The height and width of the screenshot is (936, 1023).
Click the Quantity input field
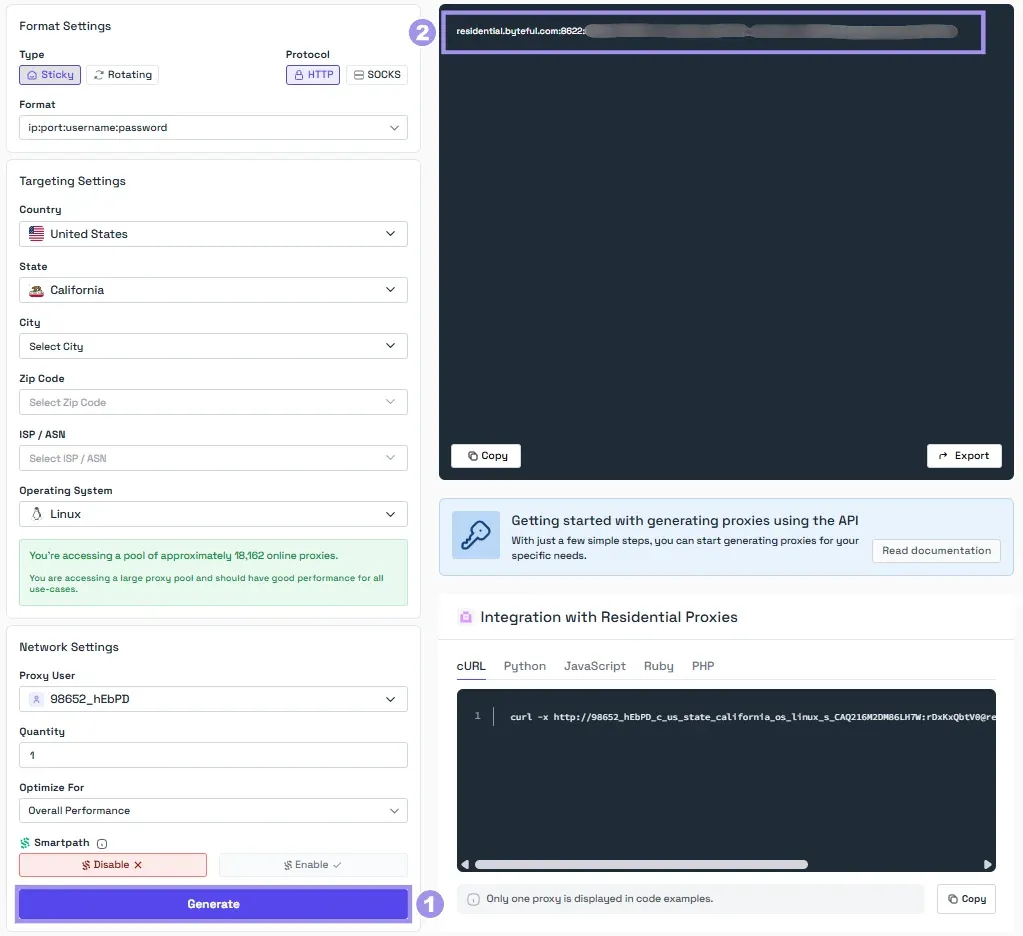pos(213,755)
